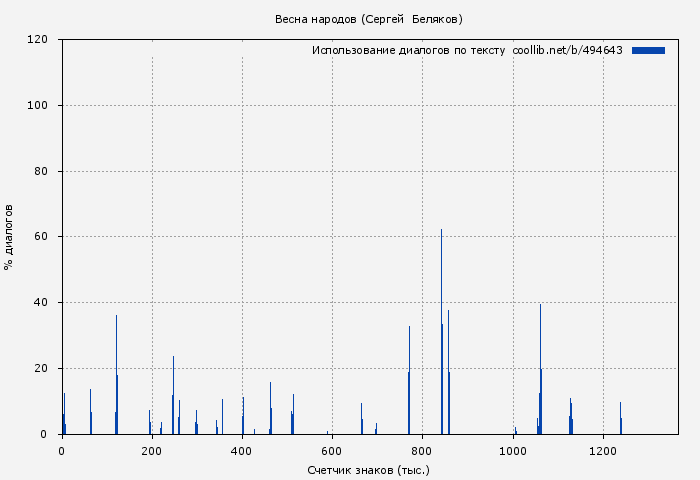Select the "Счетчик знаков (тыс.)" x-axis label
This screenshot has height=480, width=700.
(369, 469)
